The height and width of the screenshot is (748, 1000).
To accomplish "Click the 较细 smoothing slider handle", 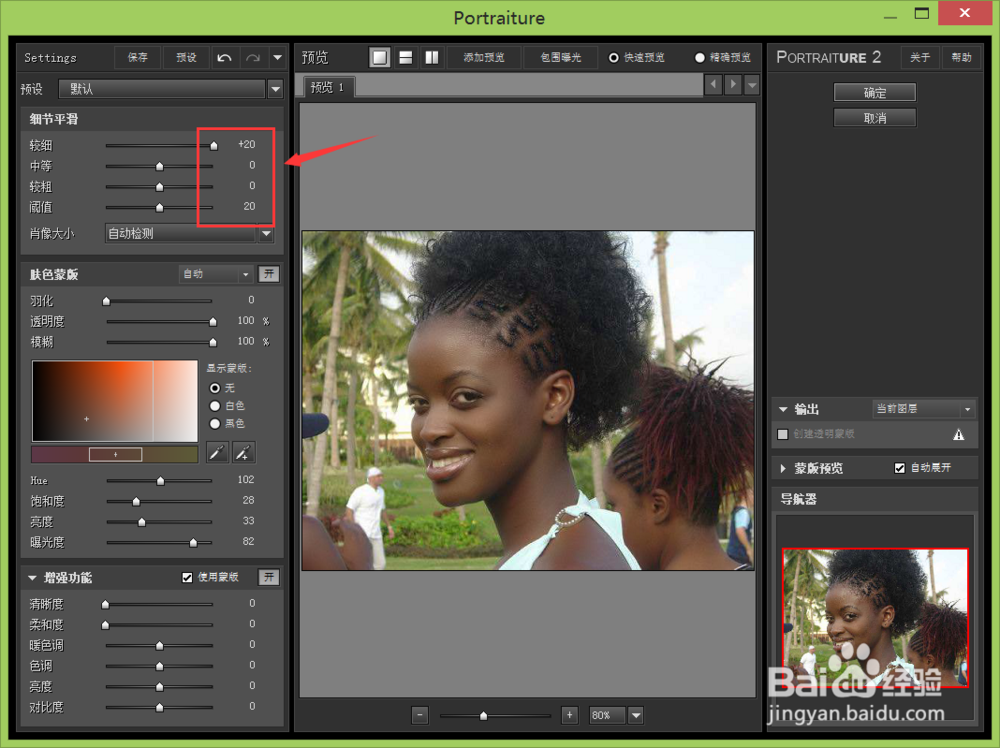I will click(214, 146).
